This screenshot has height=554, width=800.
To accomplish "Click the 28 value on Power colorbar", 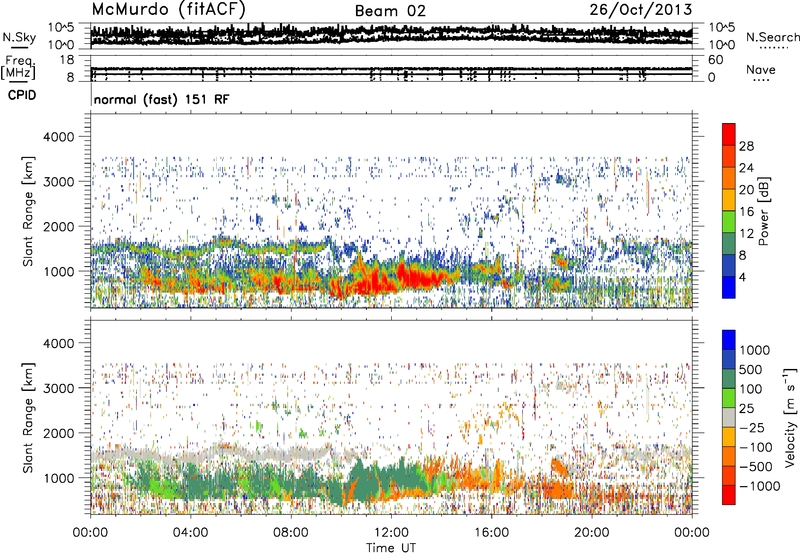I will coord(746,146).
